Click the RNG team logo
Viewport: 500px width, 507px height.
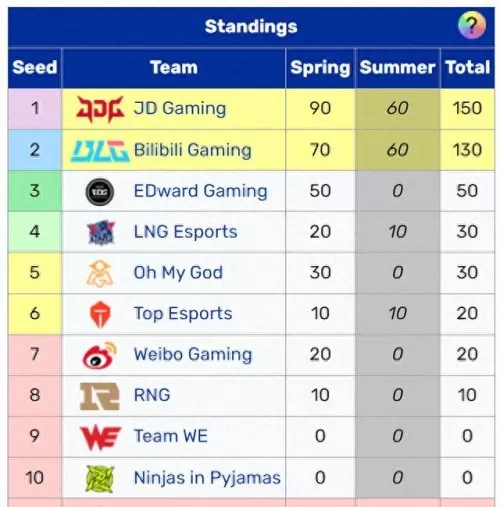[x=100, y=396]
